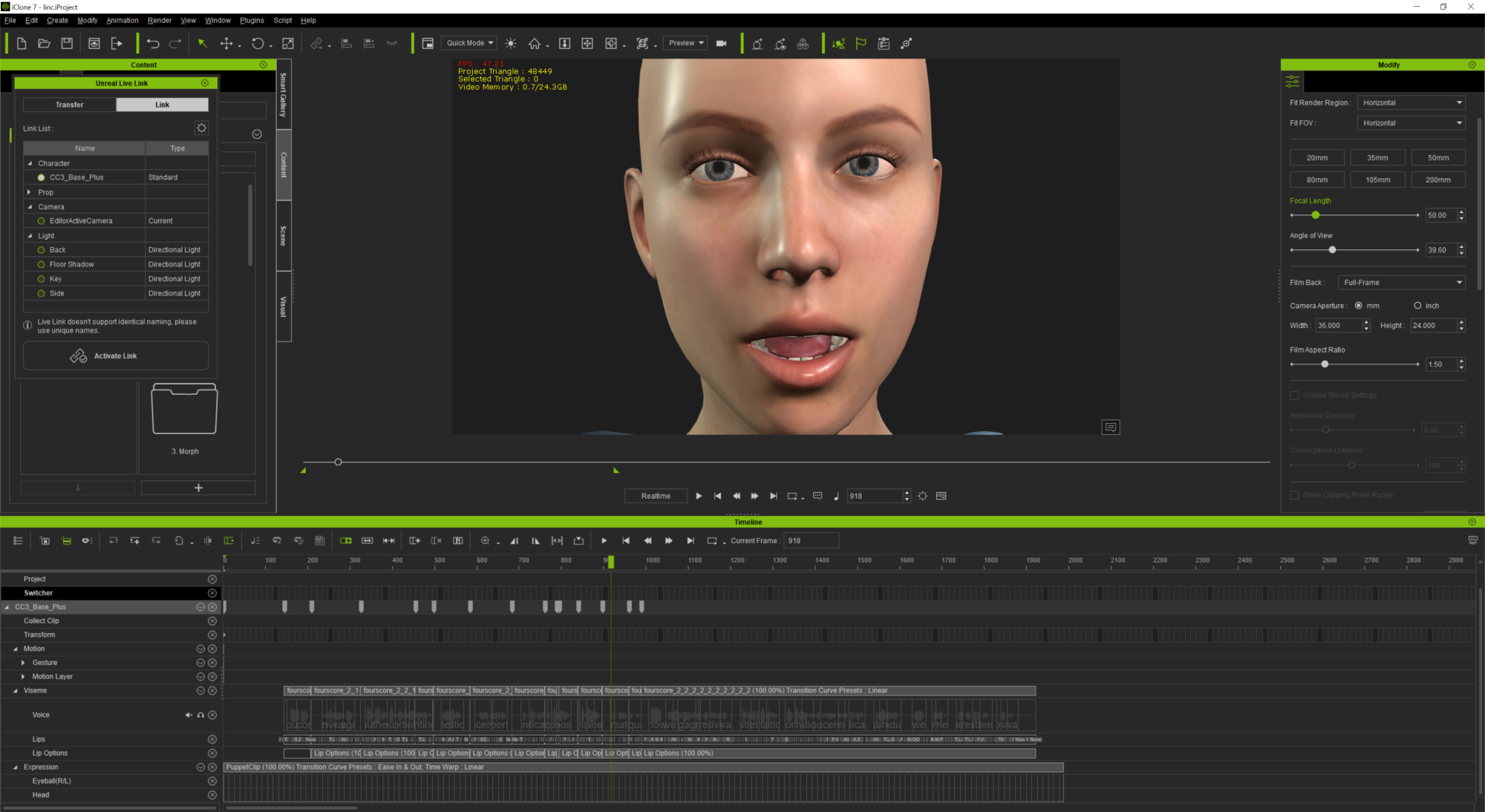
Task: Click the Width 36.000 field
Action: point(1339,326)
